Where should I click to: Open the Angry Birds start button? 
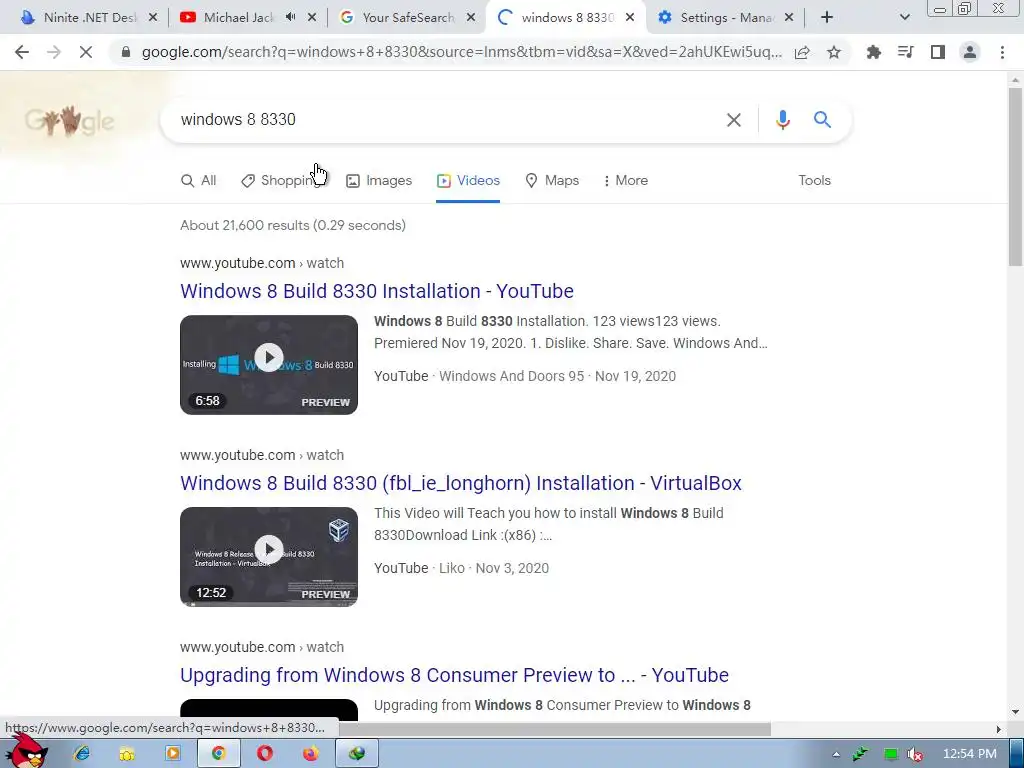point(26,752)
